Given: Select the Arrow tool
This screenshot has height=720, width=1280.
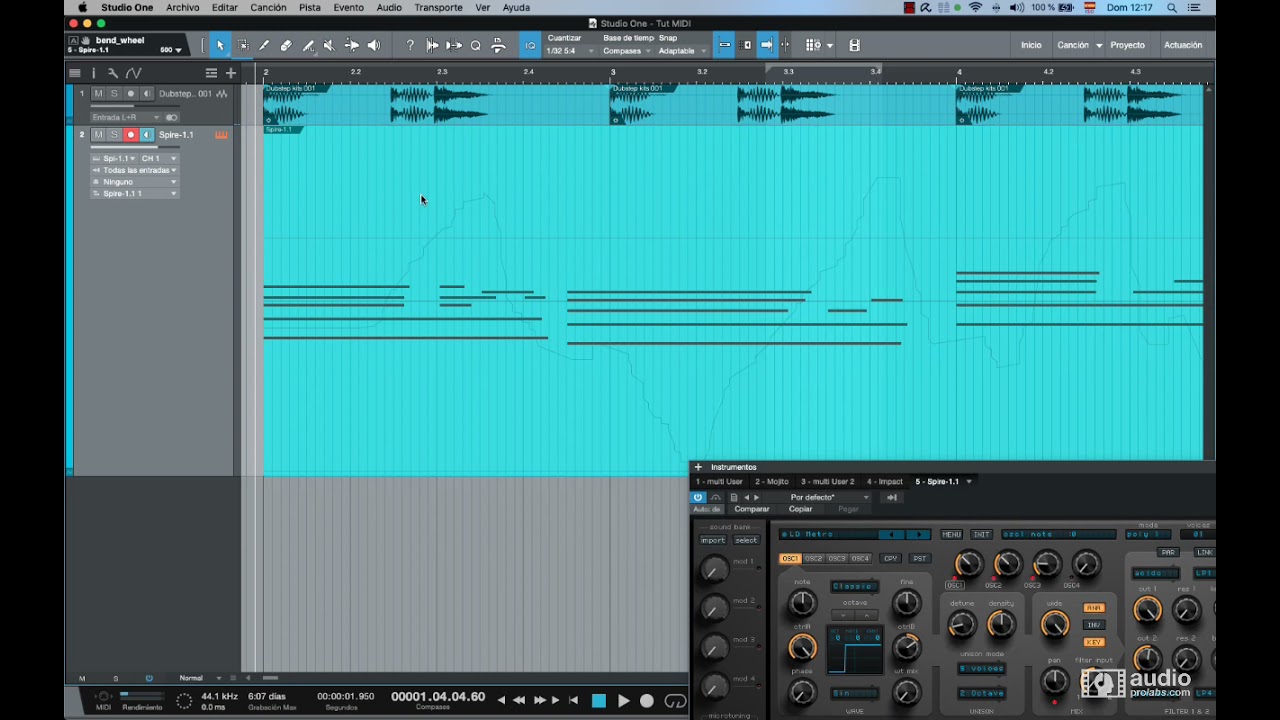Looking at the screenshot, I should pyautogui.click(x=220, y=45).
